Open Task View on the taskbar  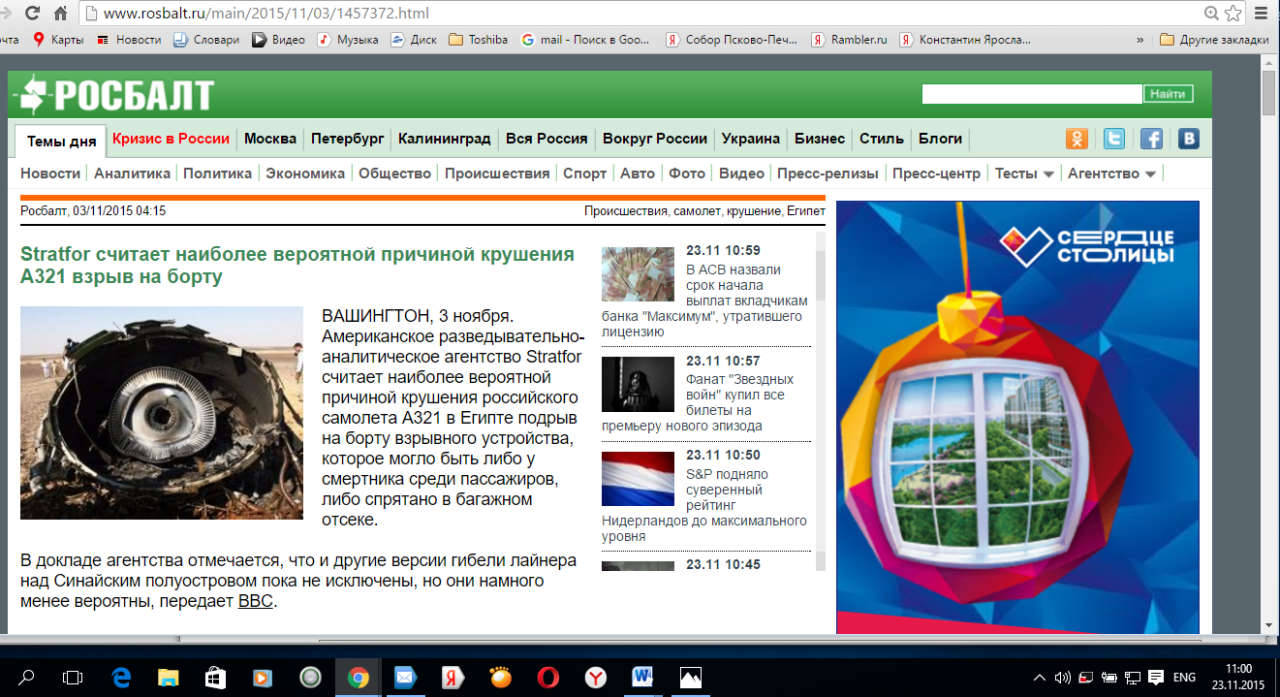(72, 677)
